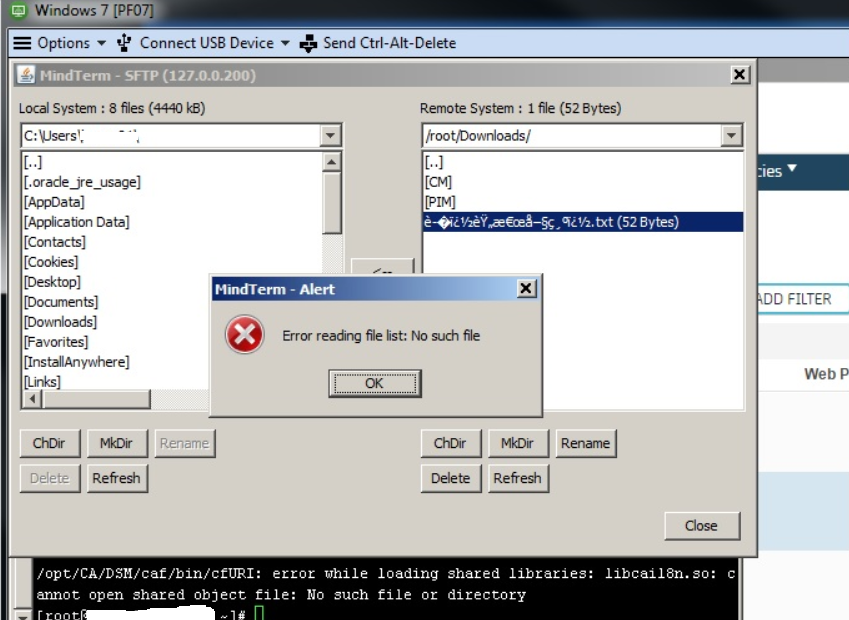Image resolution: width=849 pixels, height=620 pixels.
Task: Click local list horizontal scrollbar thumb
Action: coord(96,399)
